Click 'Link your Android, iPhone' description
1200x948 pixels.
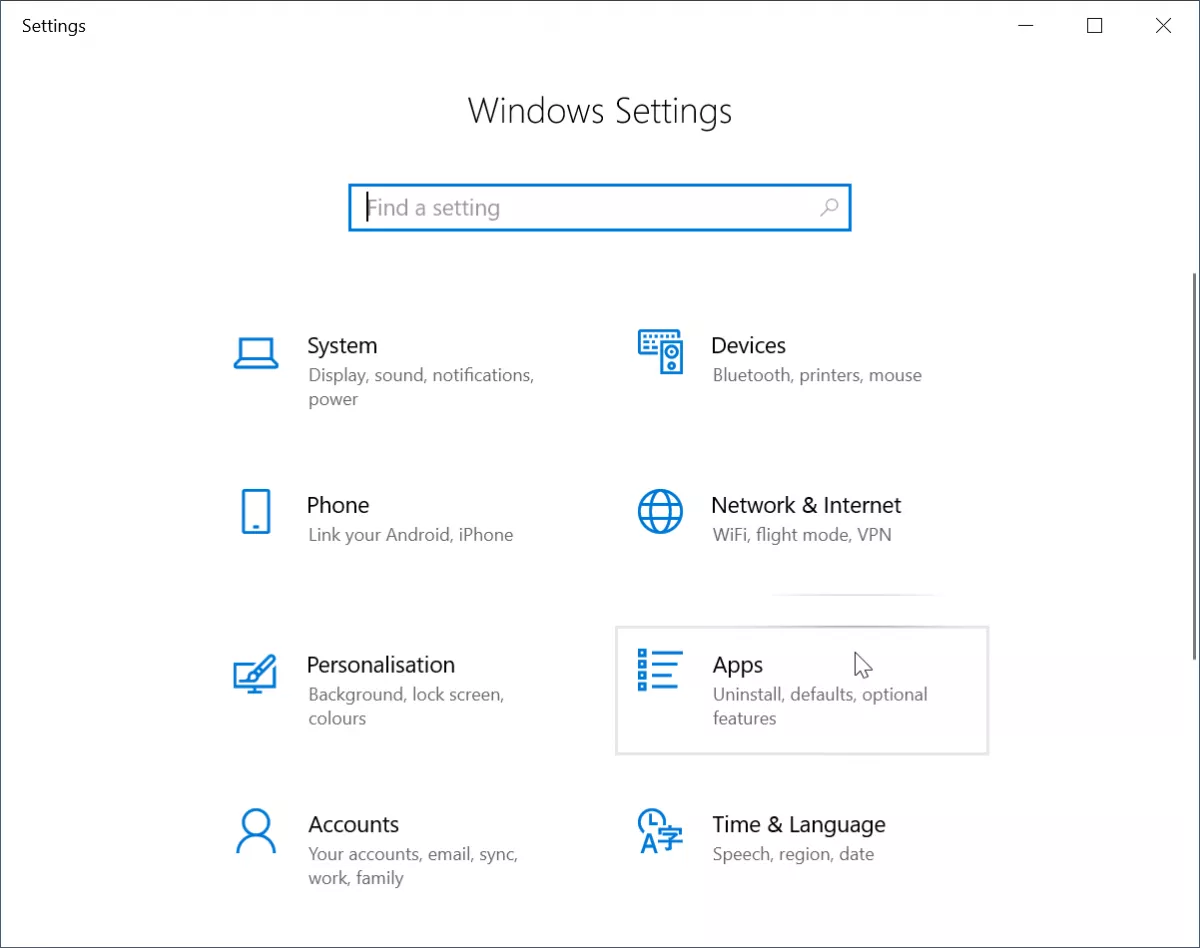point(411,535)
